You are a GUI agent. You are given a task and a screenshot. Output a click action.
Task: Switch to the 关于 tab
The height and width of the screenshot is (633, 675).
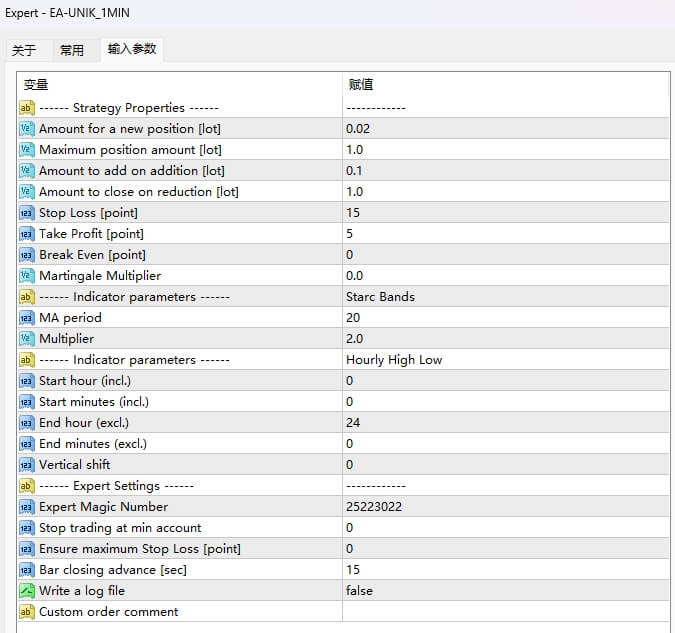click(24, 50)
